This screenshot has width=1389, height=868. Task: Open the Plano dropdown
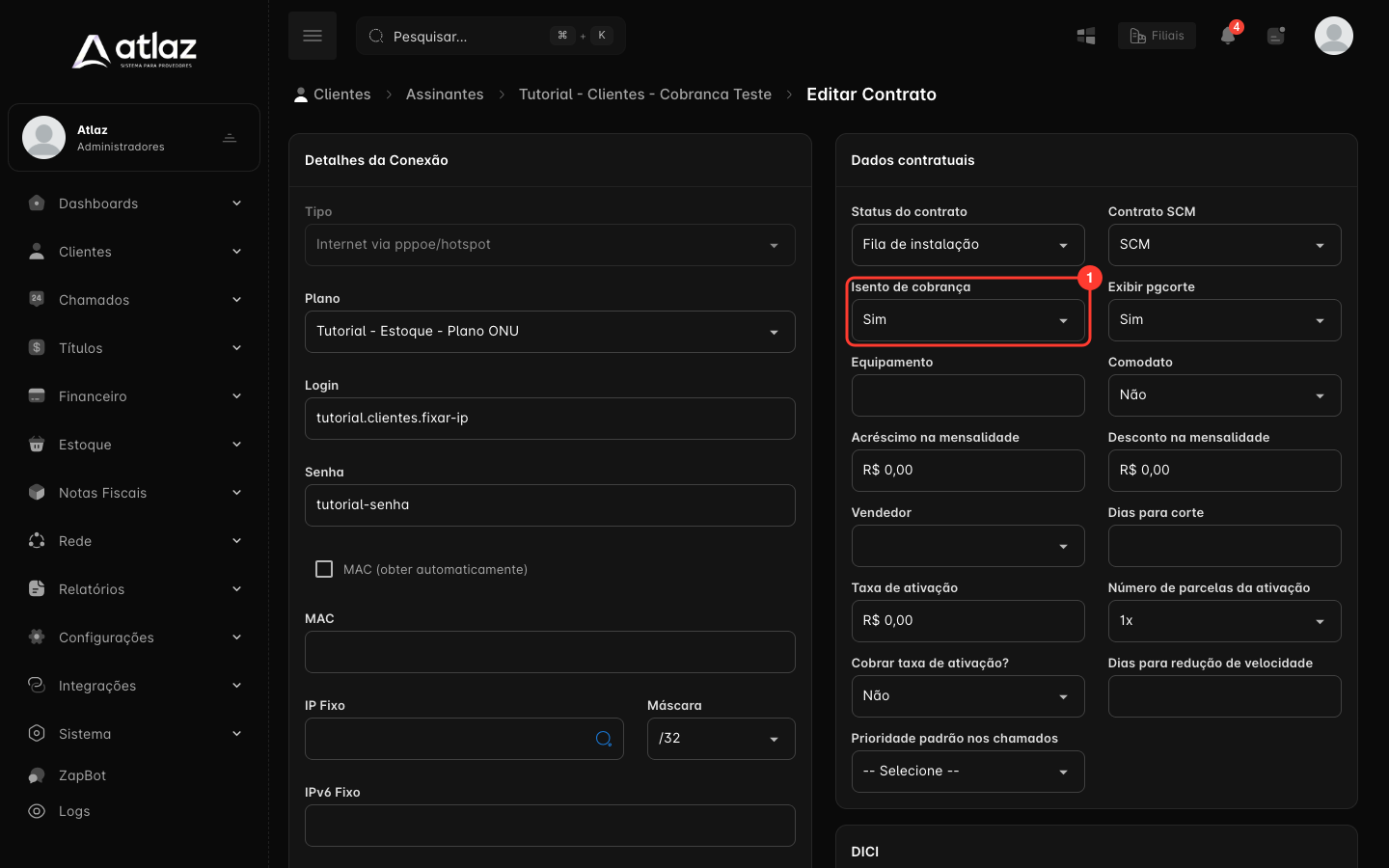click(550, 332)
